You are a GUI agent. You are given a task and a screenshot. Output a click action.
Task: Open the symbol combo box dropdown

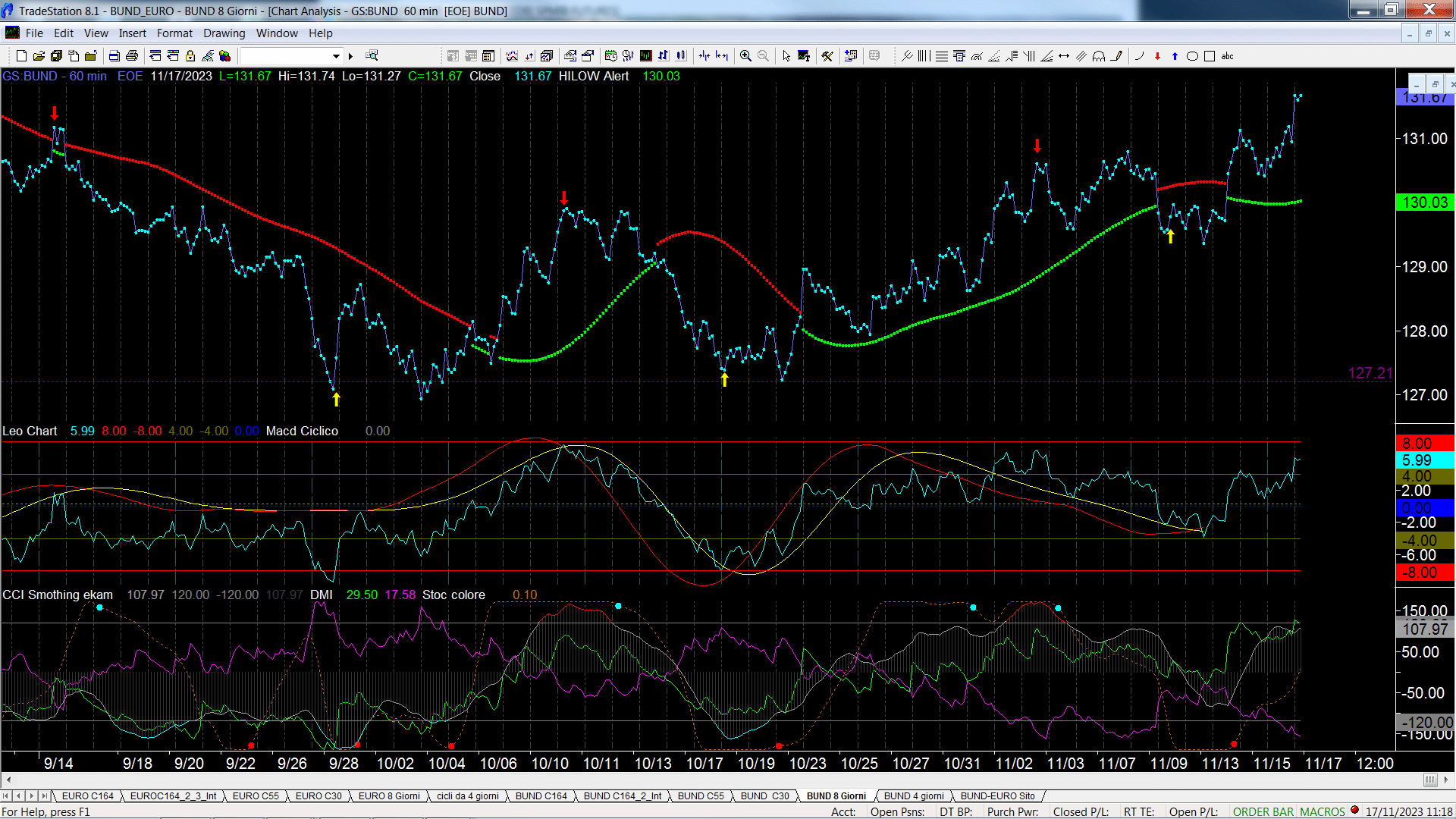click(x=336, y=56)
